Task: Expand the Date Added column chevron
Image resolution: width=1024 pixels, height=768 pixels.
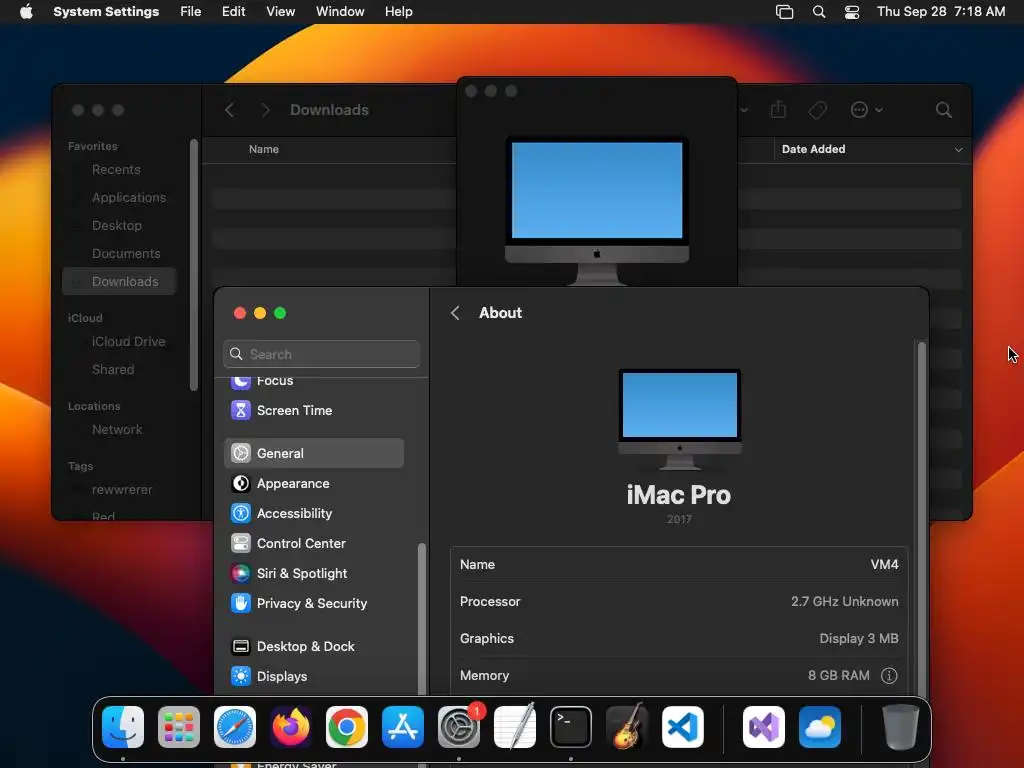Action: pos(958,150)
